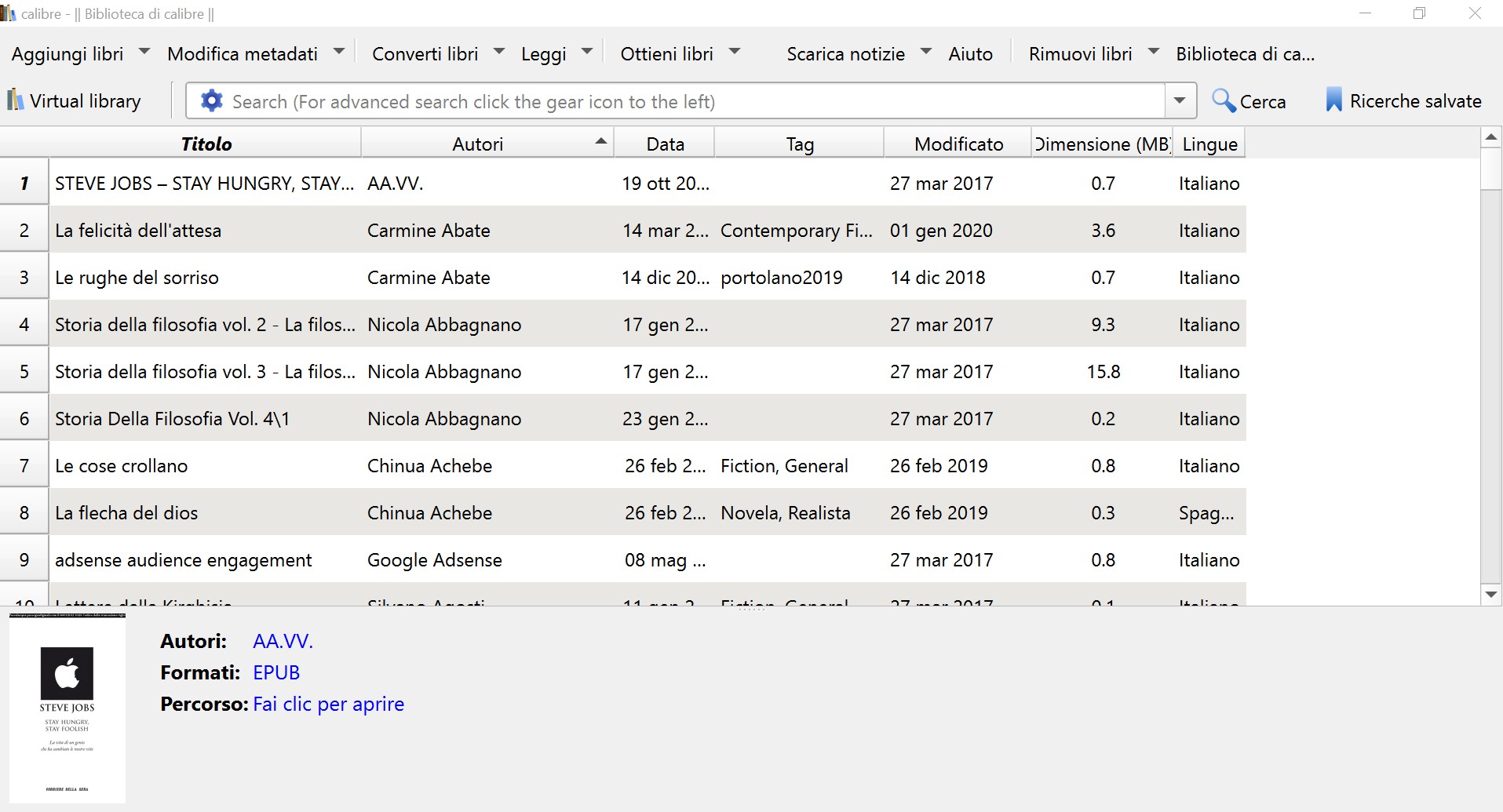This screenshot has height=812, width=1503.
Task: Open the Modifica metadati dropdown arrow
Action: (339, 52)
